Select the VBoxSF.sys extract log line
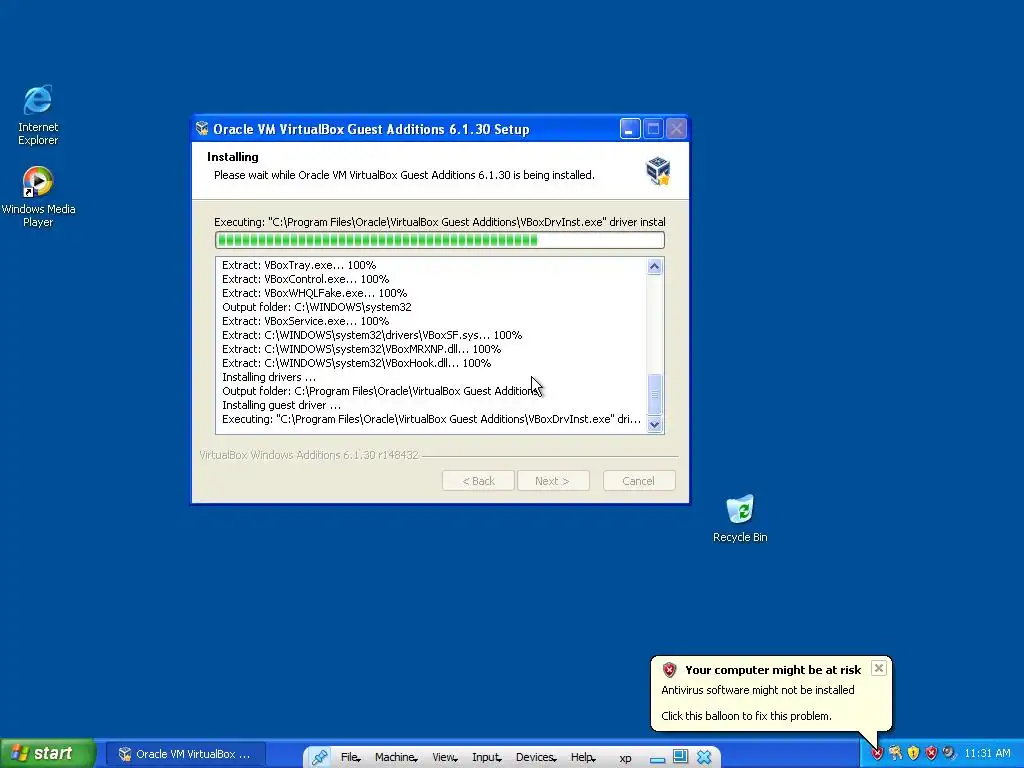Viewport: 1024px width, 768px height. coord(372,335)
